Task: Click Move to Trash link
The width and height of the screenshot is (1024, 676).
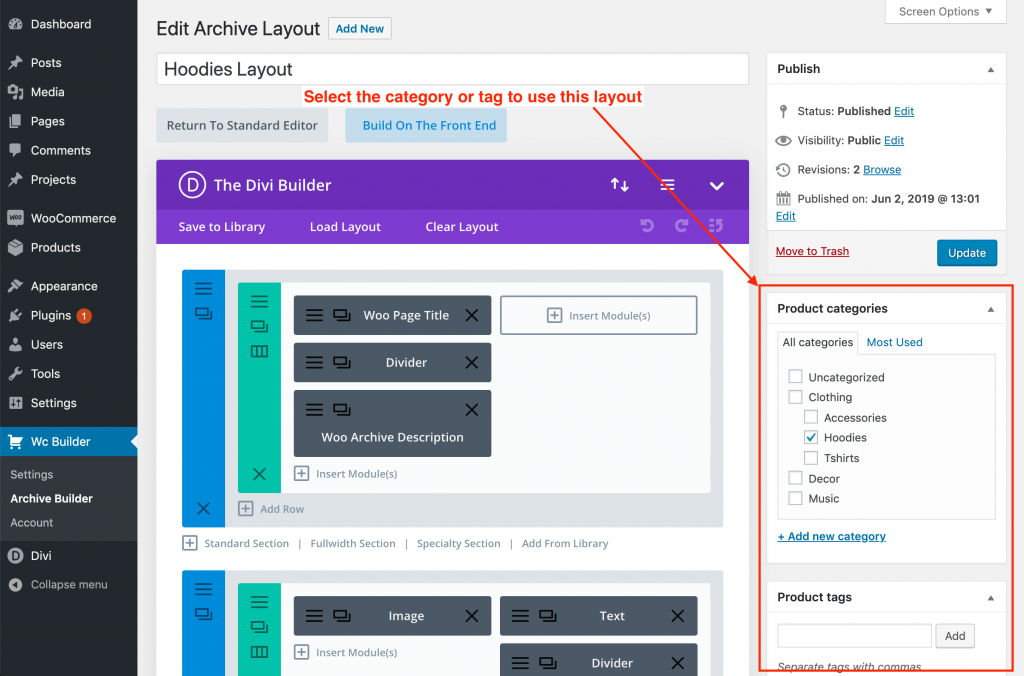Action: (812, 251)
